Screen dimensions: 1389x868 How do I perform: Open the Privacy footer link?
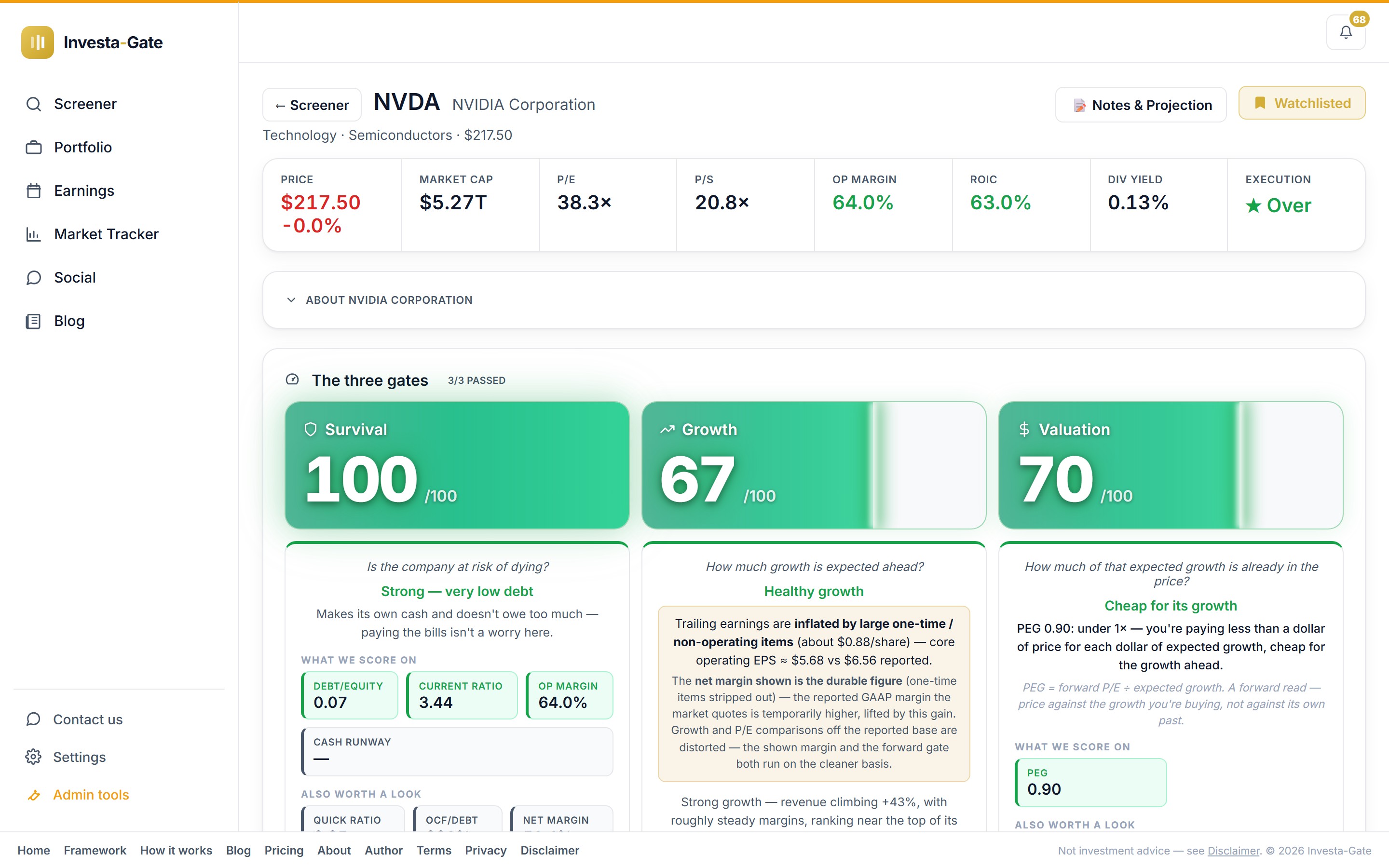click(x=486, y=850)
